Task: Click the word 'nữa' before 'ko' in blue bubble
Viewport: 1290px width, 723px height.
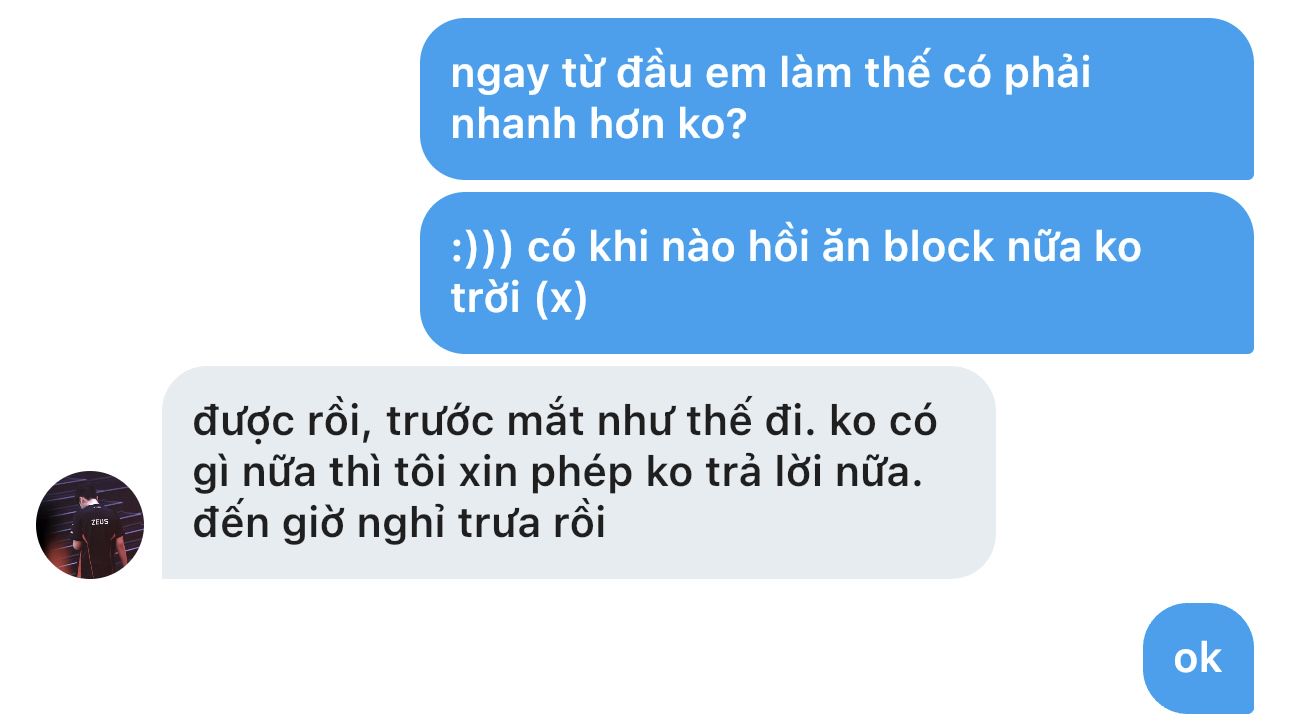Action: 1044,246
